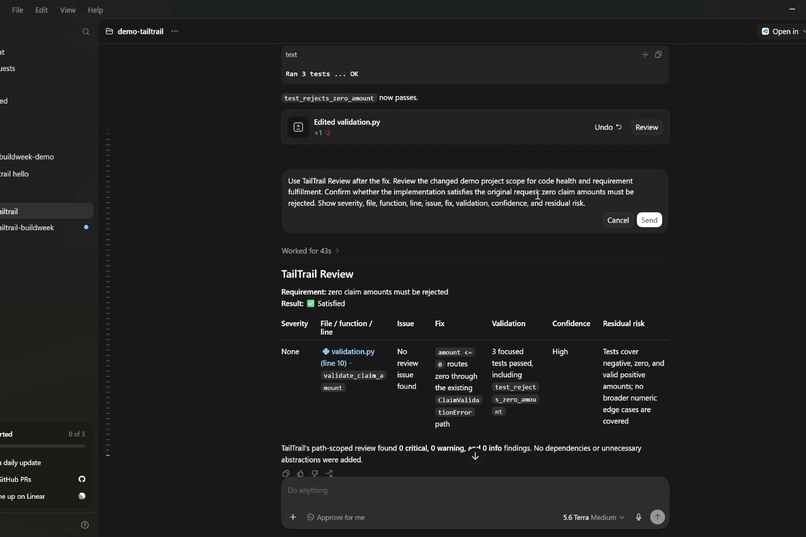Click the 'Ran 3 tests ... OK' output line

pos(322,74)
